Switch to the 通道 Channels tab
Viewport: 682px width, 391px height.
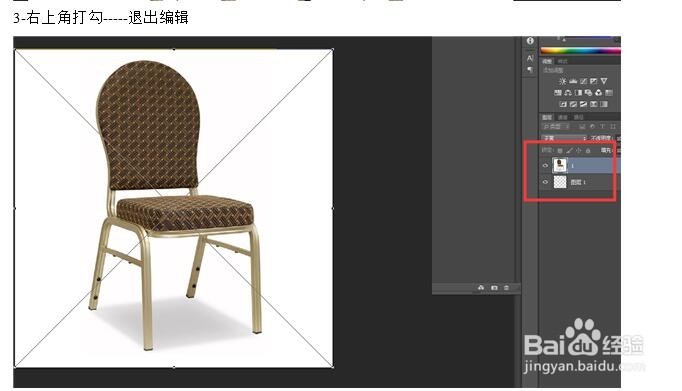click(x=562, y=117)
